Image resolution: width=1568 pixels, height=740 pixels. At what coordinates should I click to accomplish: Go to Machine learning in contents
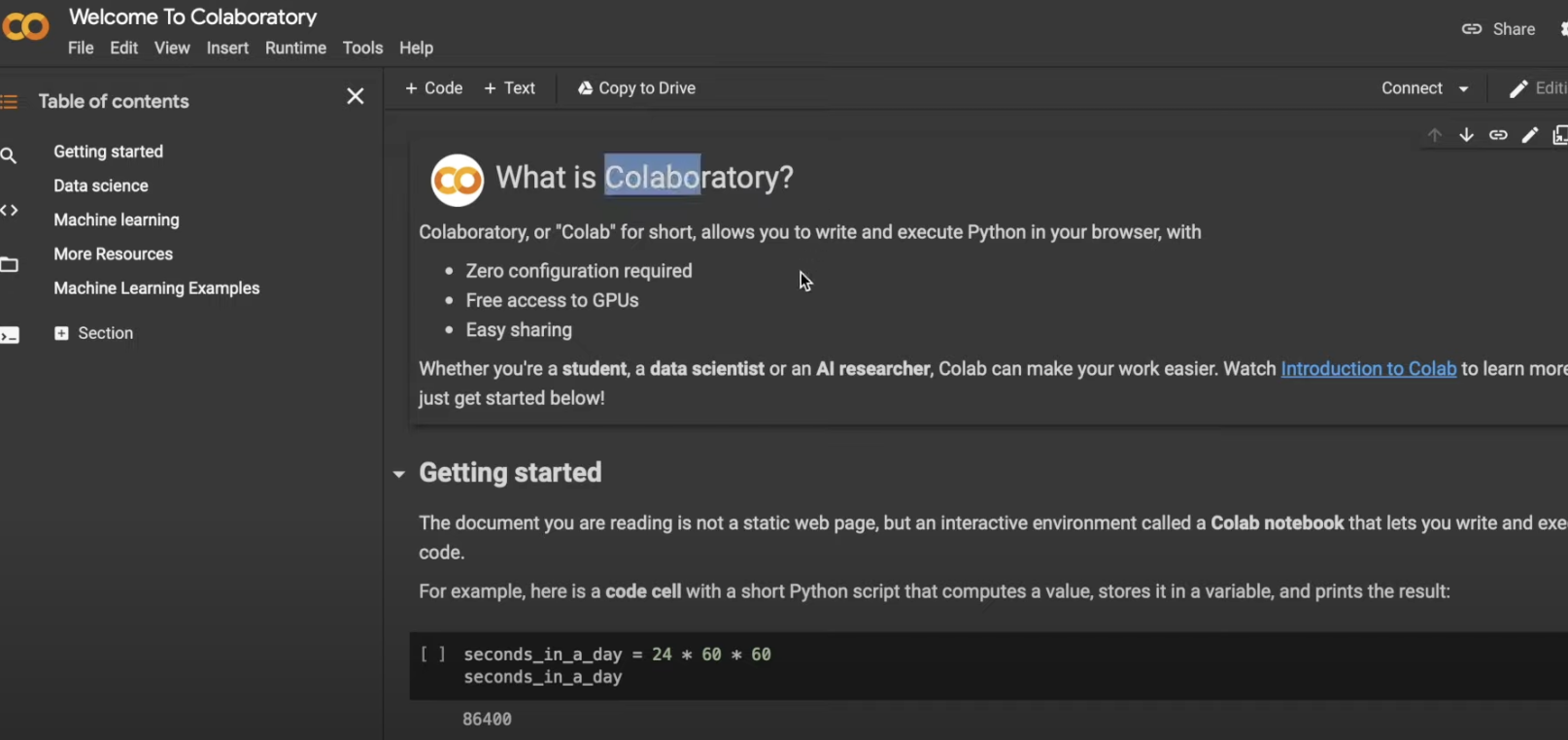click(117, 219)
